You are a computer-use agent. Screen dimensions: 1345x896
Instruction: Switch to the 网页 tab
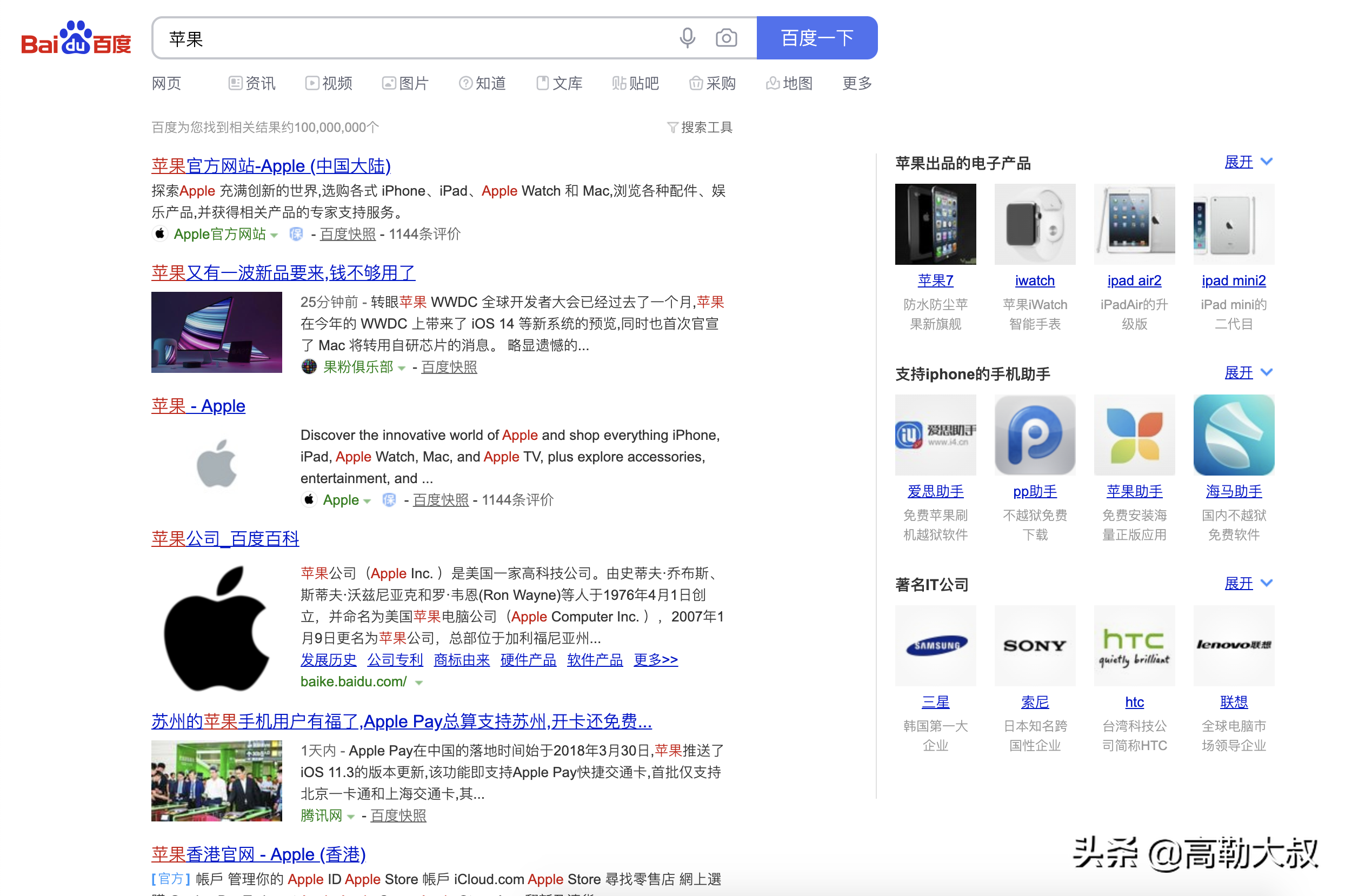coord(167,83)
